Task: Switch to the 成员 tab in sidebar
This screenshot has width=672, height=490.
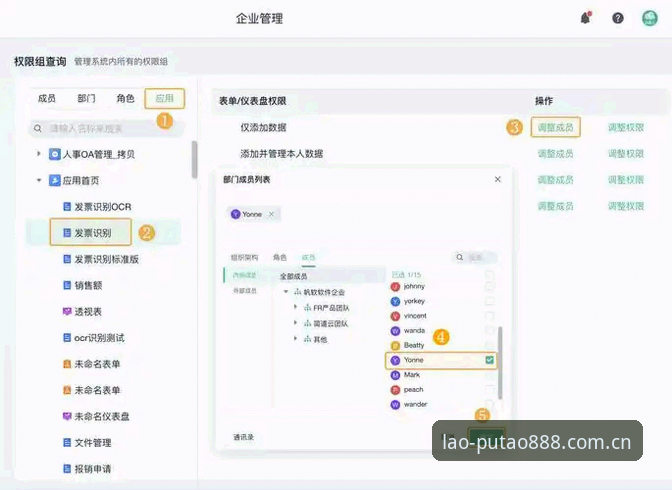Action: 47,99
